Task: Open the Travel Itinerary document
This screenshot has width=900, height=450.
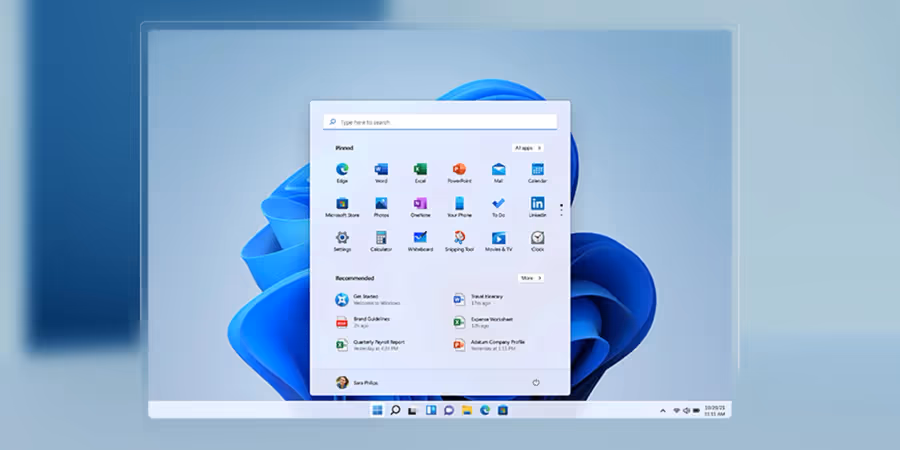Action: 478,300
